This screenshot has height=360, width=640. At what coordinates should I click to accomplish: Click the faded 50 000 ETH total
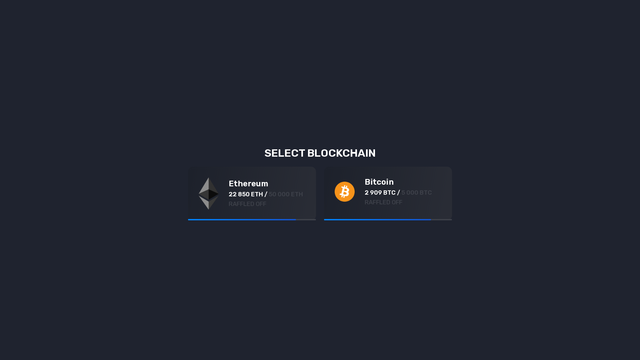(286, 194)
